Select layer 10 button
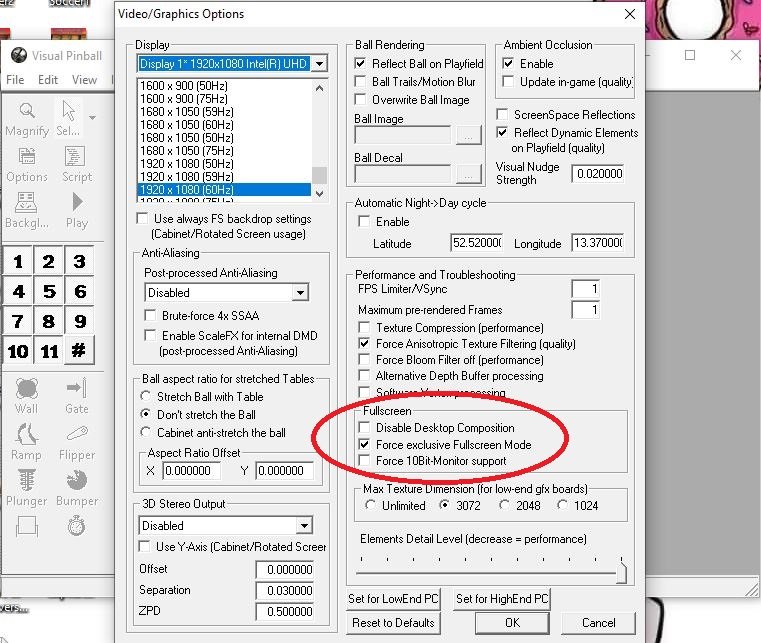The width and height of the screenshot is (761, 643). tap(18, 351)
